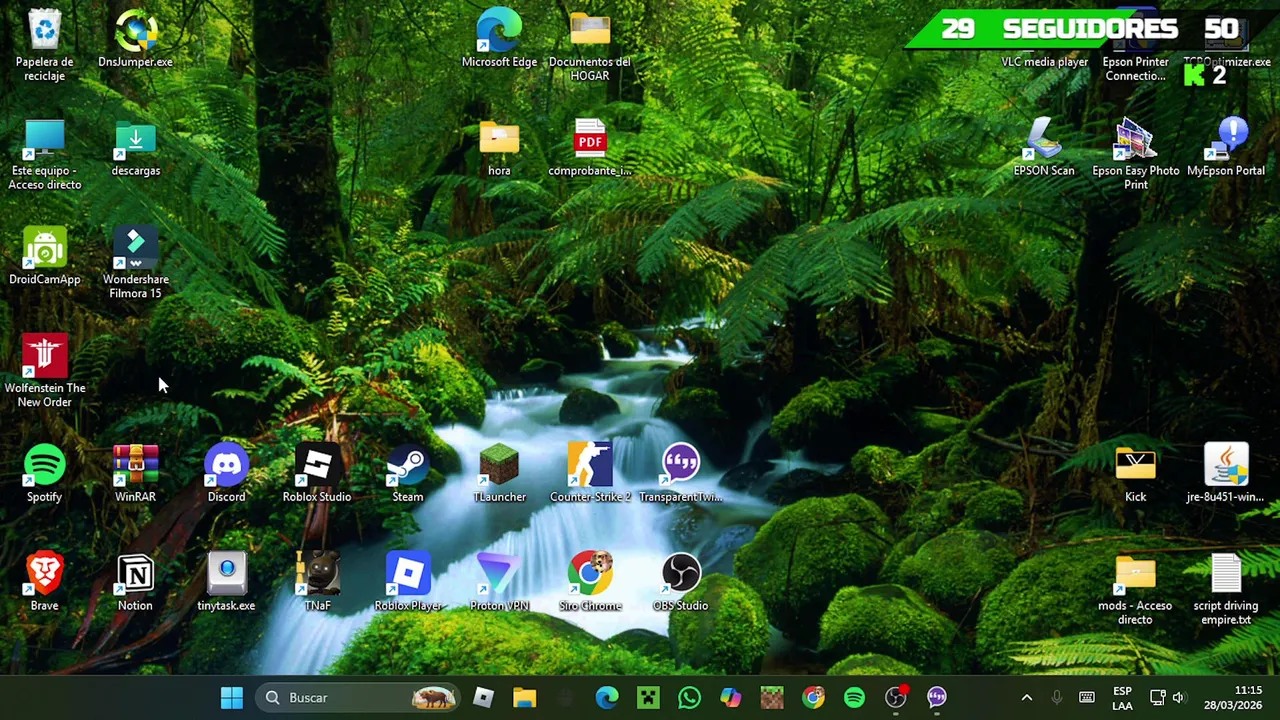This screenshot has width=1280, height=720.
Task: Open Minecraft grass block taskbar icon
Action: 772,697
